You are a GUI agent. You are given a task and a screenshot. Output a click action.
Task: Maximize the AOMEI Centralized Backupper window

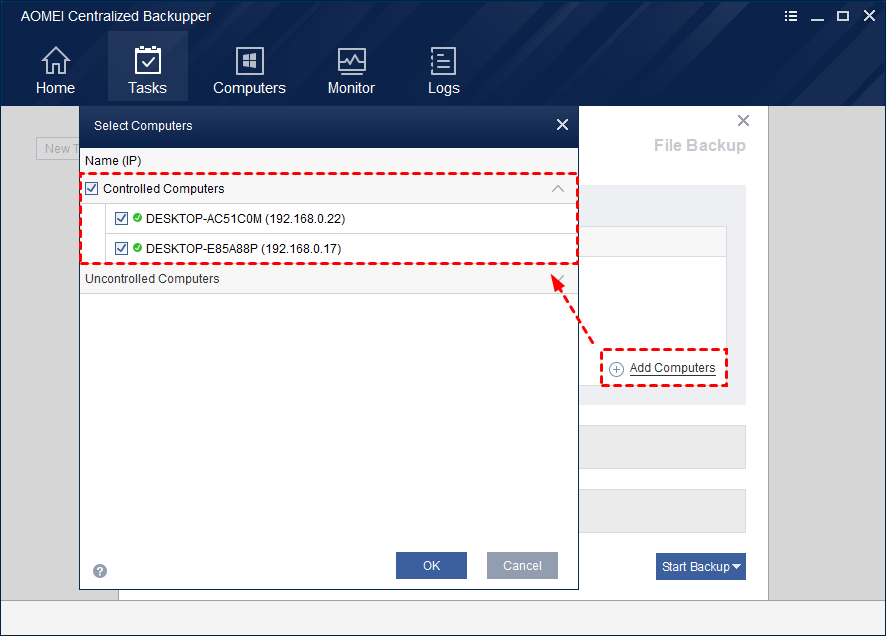(843, 16)
